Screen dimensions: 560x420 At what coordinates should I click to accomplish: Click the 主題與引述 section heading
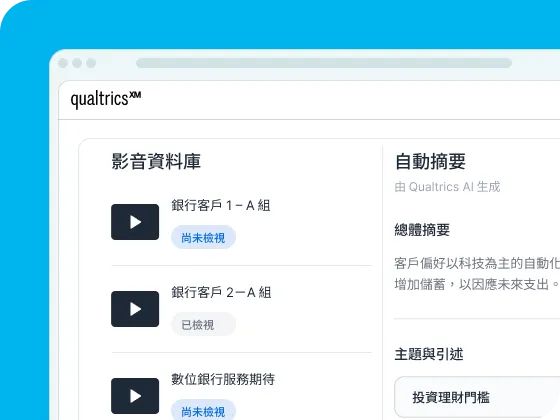click(429, 354)
